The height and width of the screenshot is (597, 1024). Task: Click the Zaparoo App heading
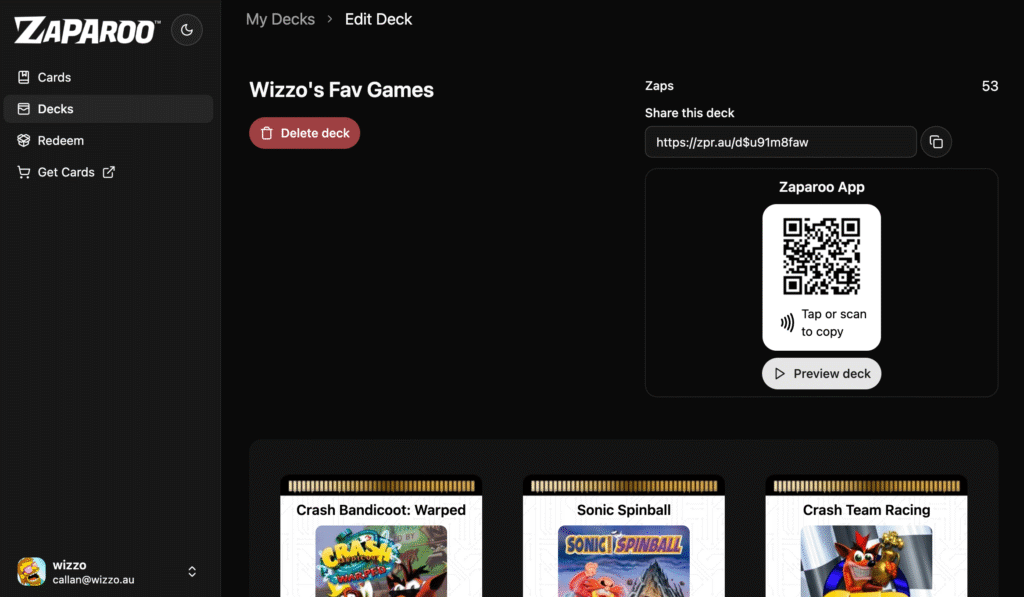click(822, 187)
